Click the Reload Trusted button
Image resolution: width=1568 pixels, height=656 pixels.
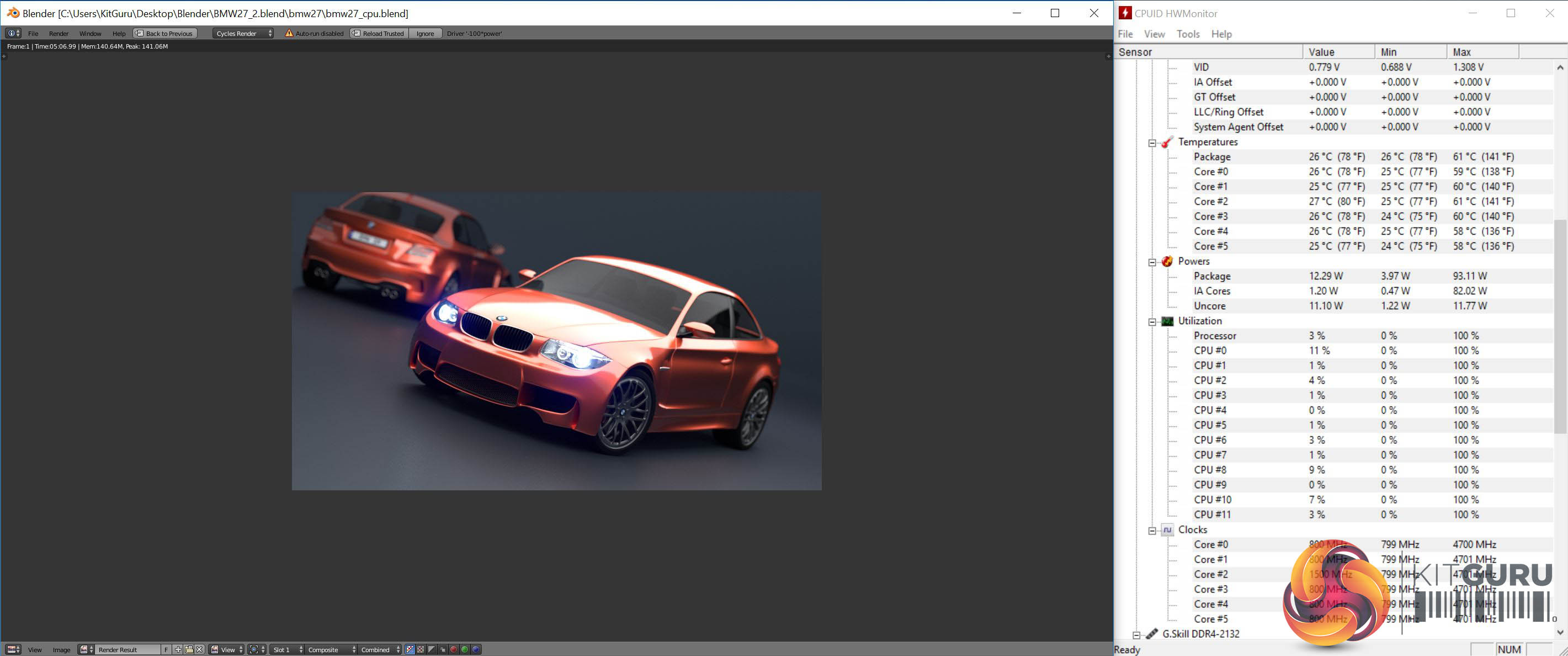pyautogui.click(x=379, y=34)
